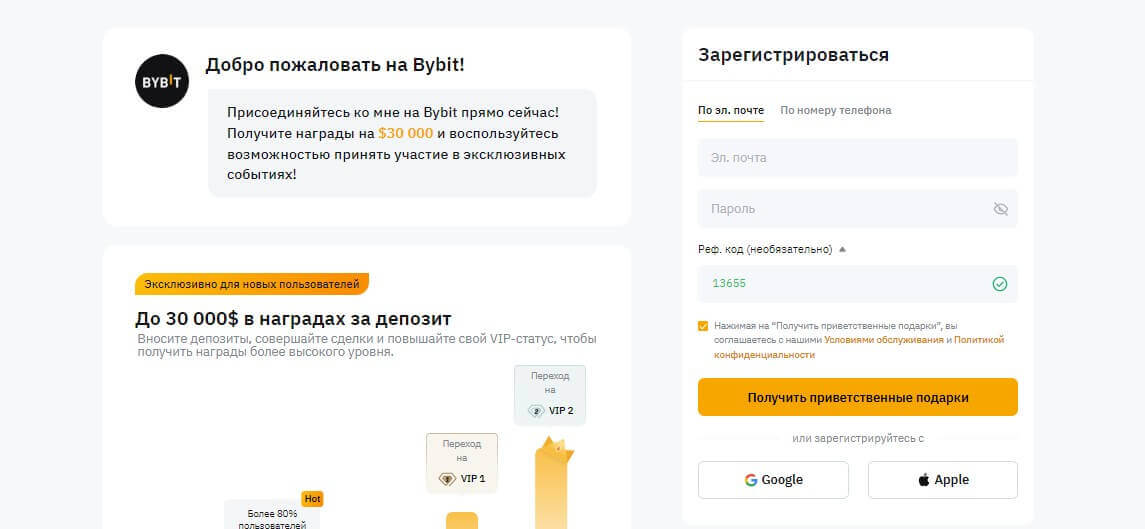Open the 'Условиями обслуживания' link

tap(883, 340)
